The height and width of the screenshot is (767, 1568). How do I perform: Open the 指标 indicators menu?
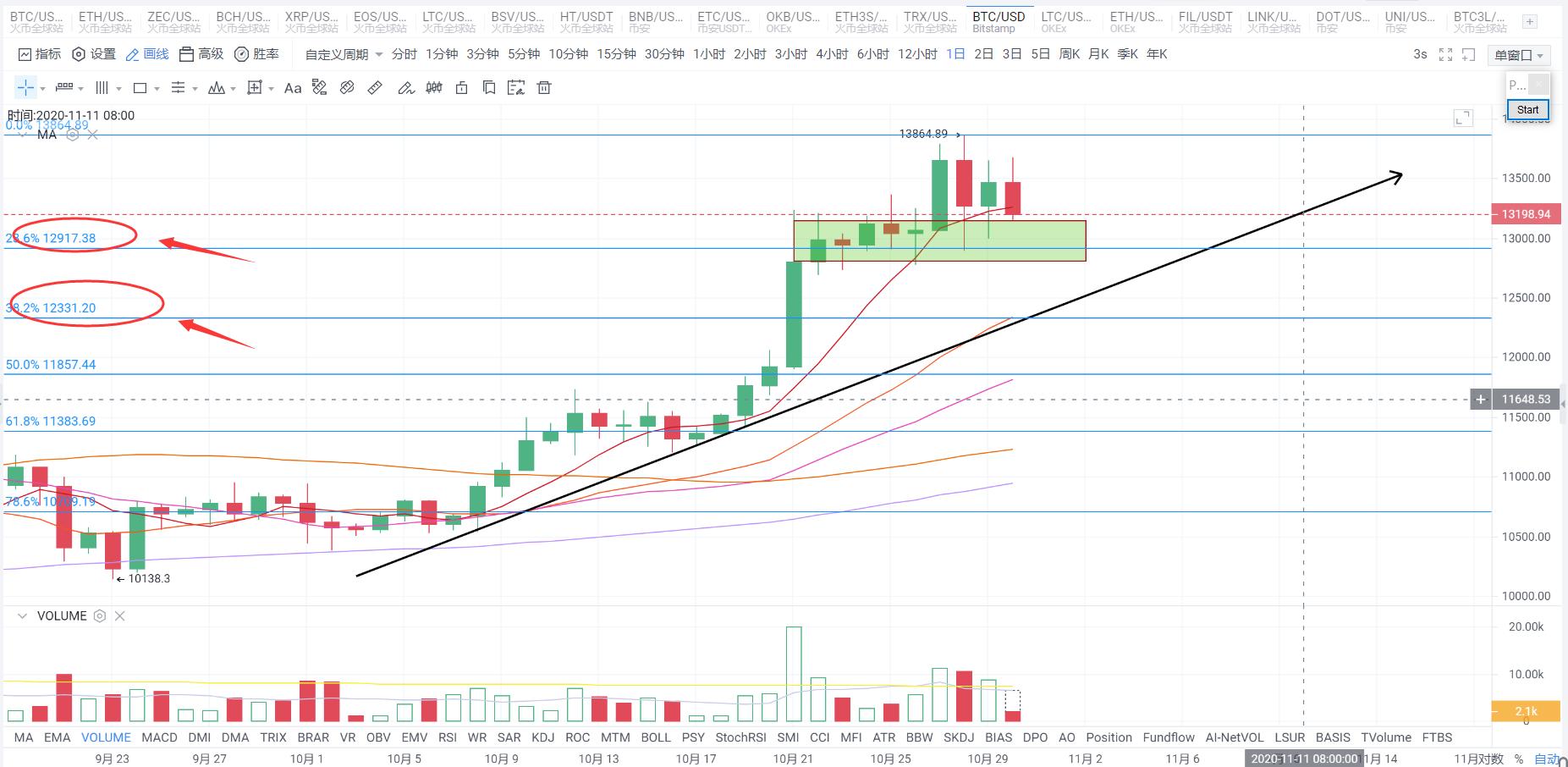coord(40,55)
